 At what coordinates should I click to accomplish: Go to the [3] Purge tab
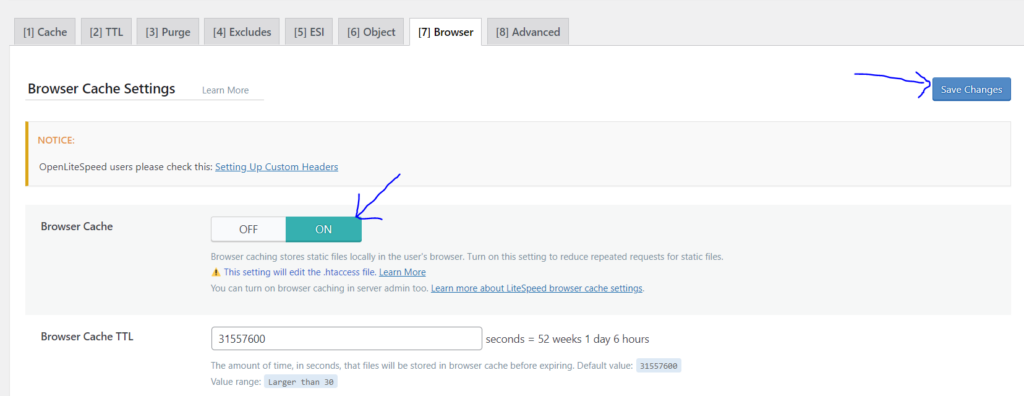click(168, 31)
